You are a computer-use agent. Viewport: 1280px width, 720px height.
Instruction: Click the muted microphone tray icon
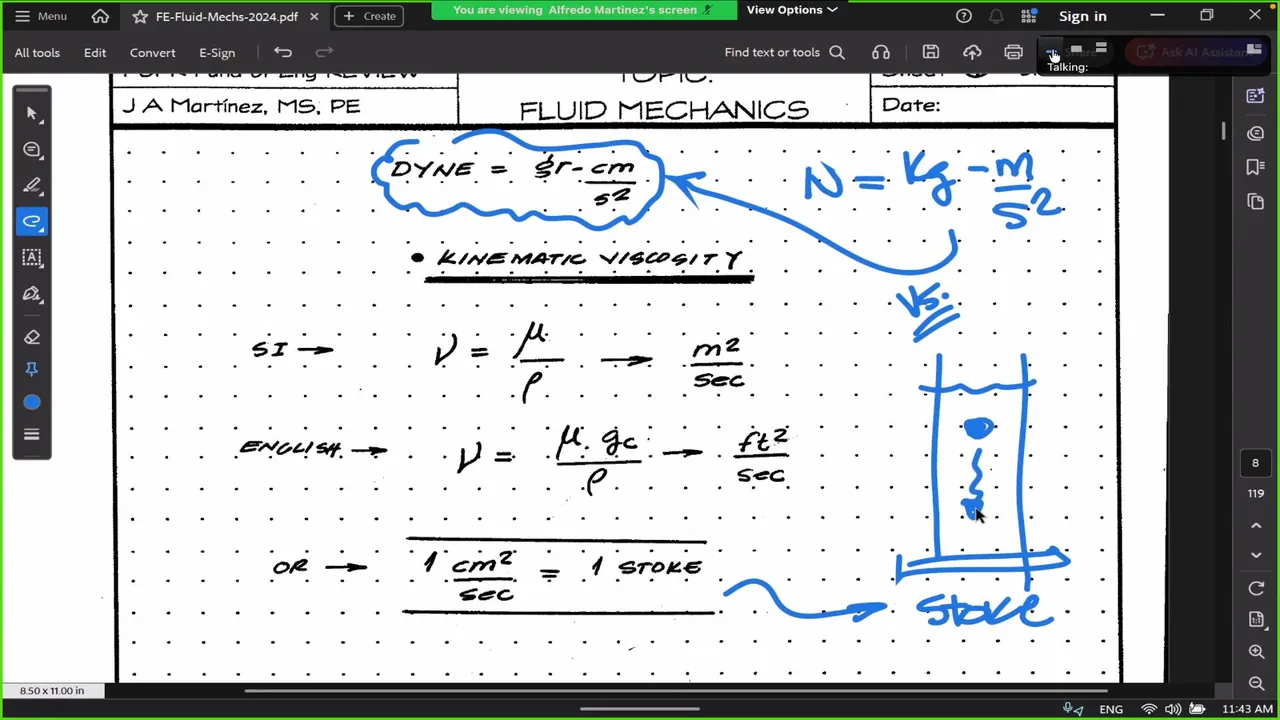(x=1072, y=709)
